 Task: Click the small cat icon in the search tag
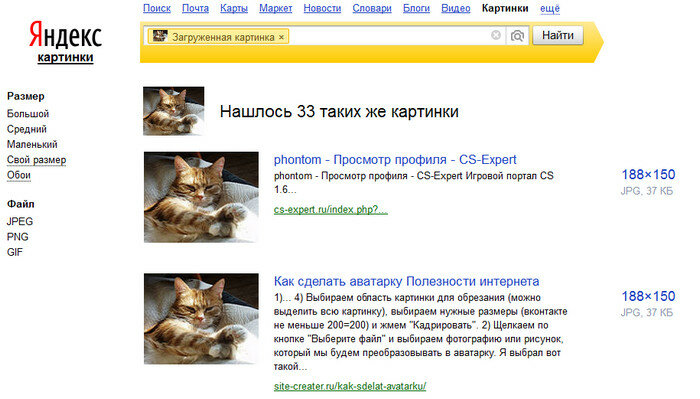pos(160,36)
